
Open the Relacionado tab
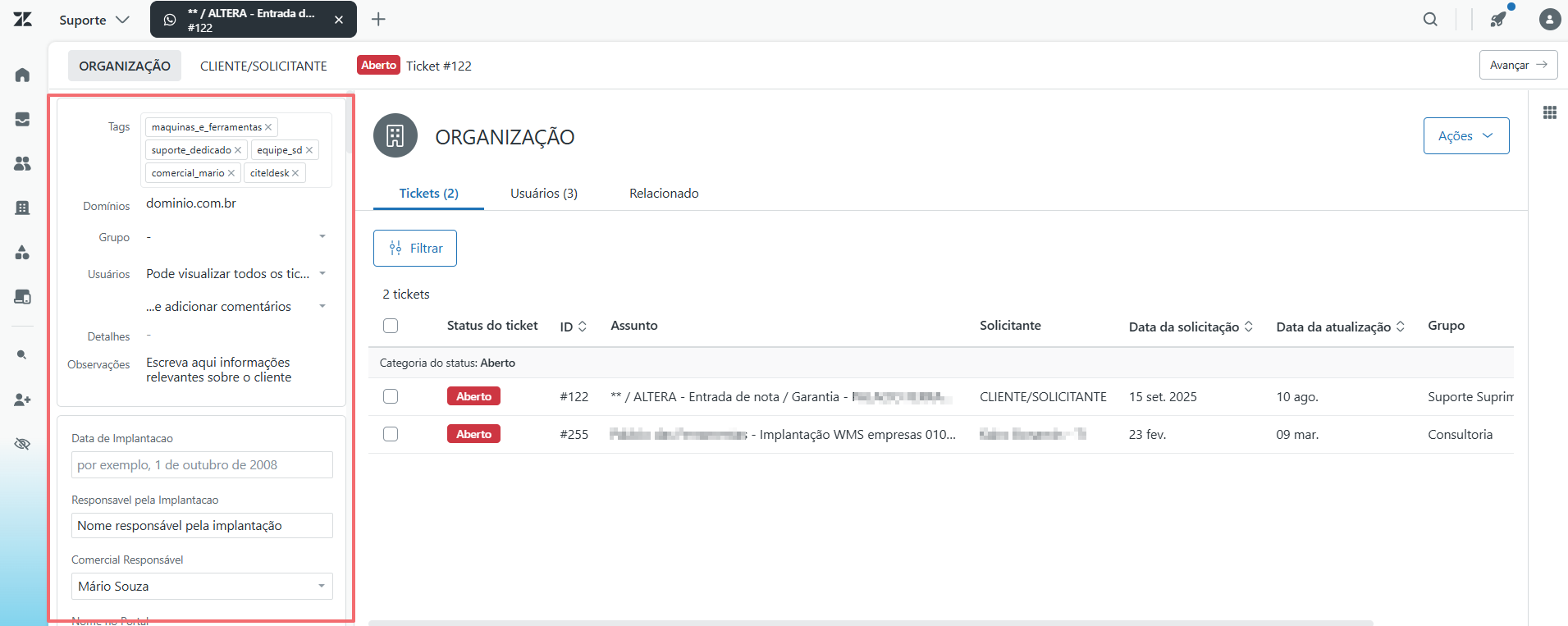(x=664, y=194)
